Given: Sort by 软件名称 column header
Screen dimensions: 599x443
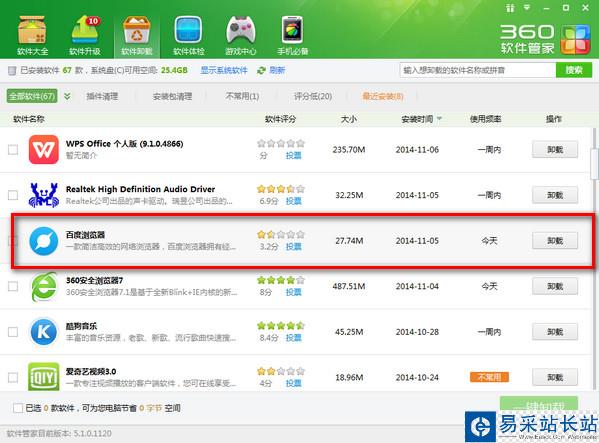Looking at the screenshot, I should point(29,119).
